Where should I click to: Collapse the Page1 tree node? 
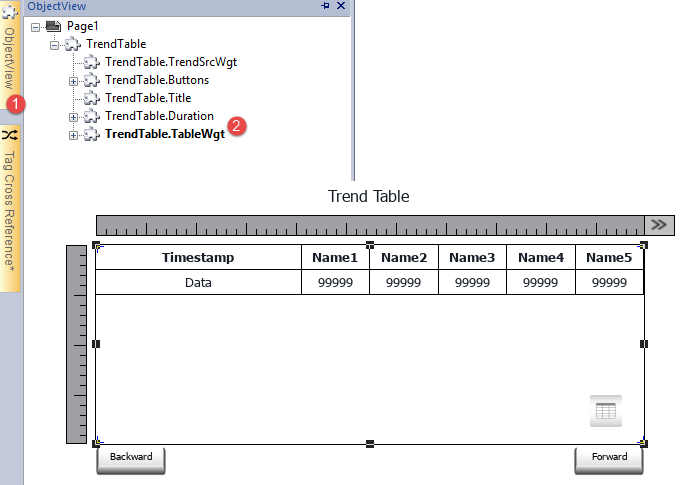pos(36,26)
